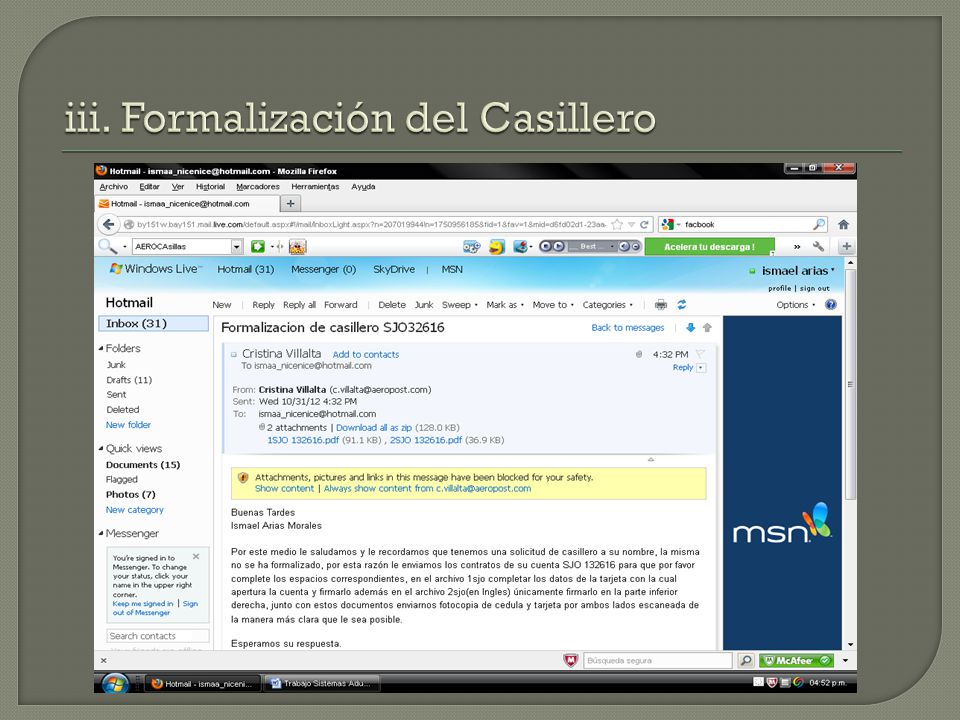Click the Búsqueda segura search field
Image resolution: width=960 pixels, height=720 pixels.
(658, 661)
